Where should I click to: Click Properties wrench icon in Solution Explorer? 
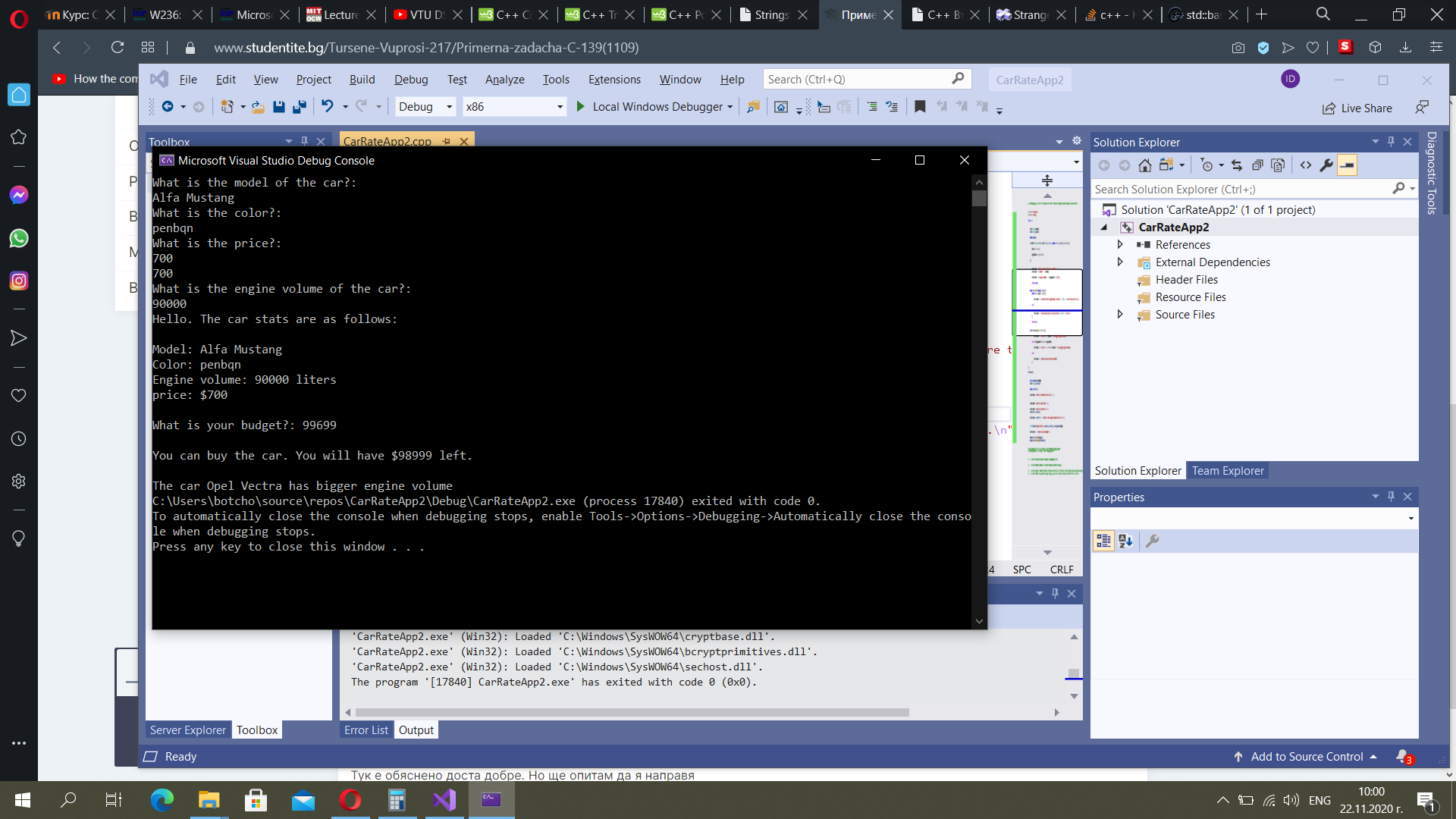[x=1326, y=165]
